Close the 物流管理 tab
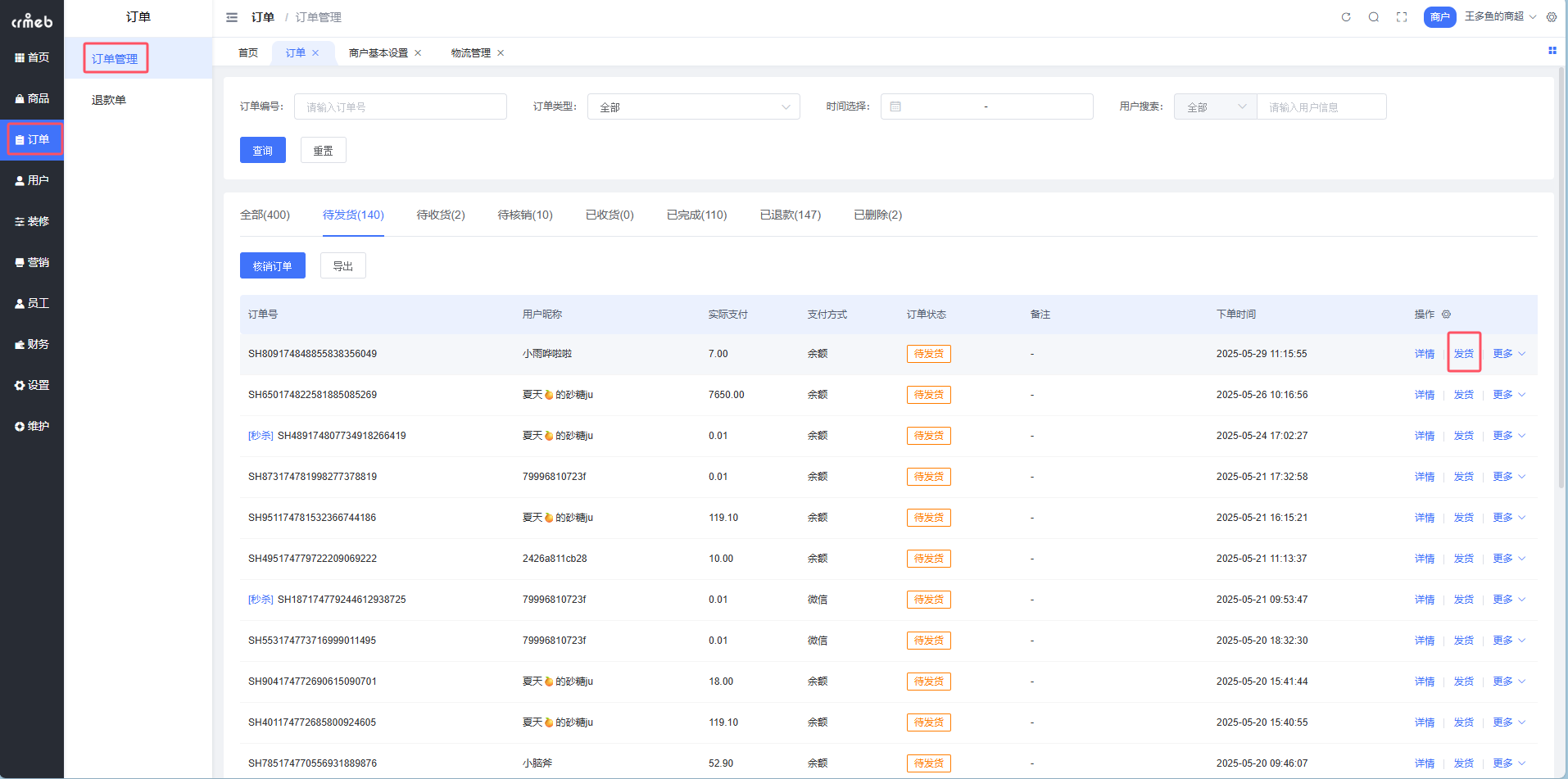The image size is (1568, 779). 501,53
